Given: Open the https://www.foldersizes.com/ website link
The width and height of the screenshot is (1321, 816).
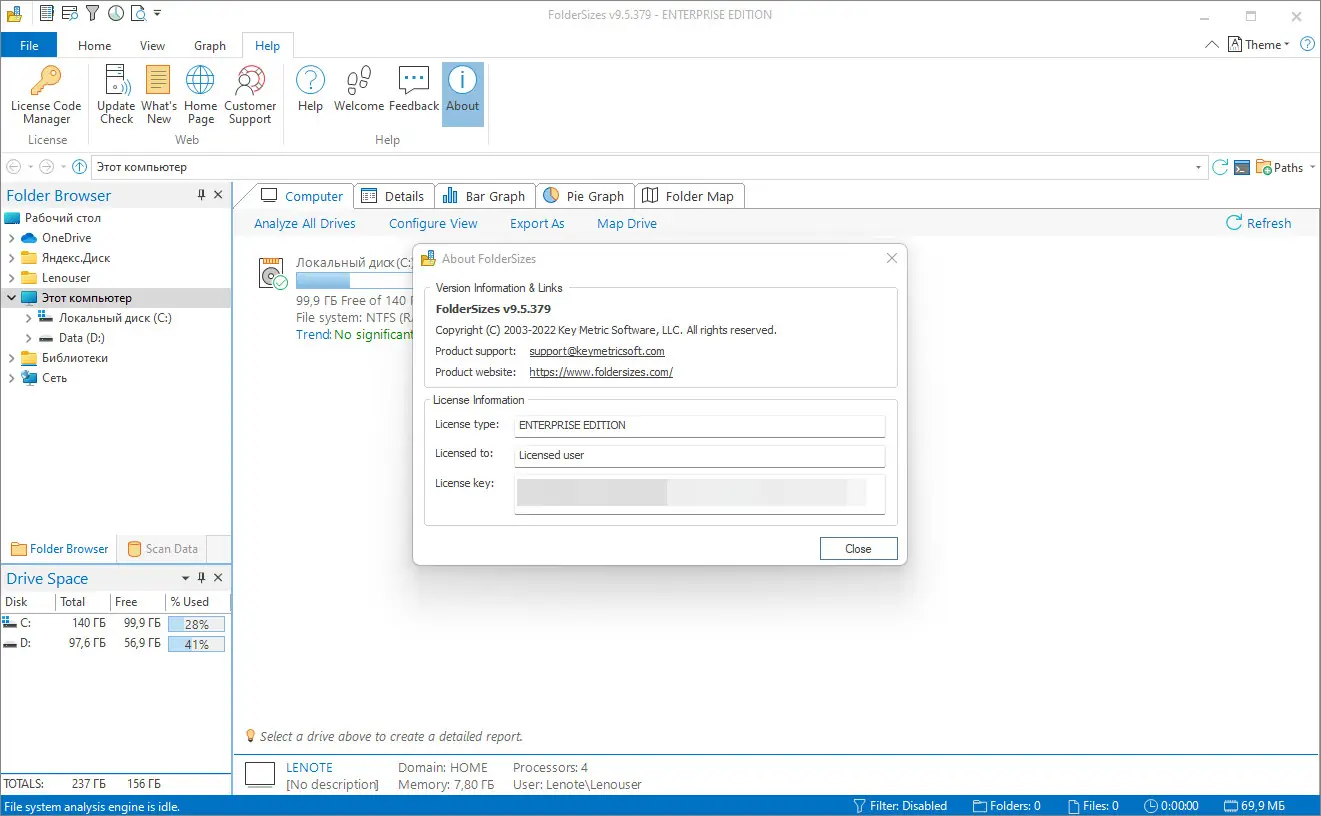Looking at the screenshot, I should pyautogui.click(x=601, y=372).
